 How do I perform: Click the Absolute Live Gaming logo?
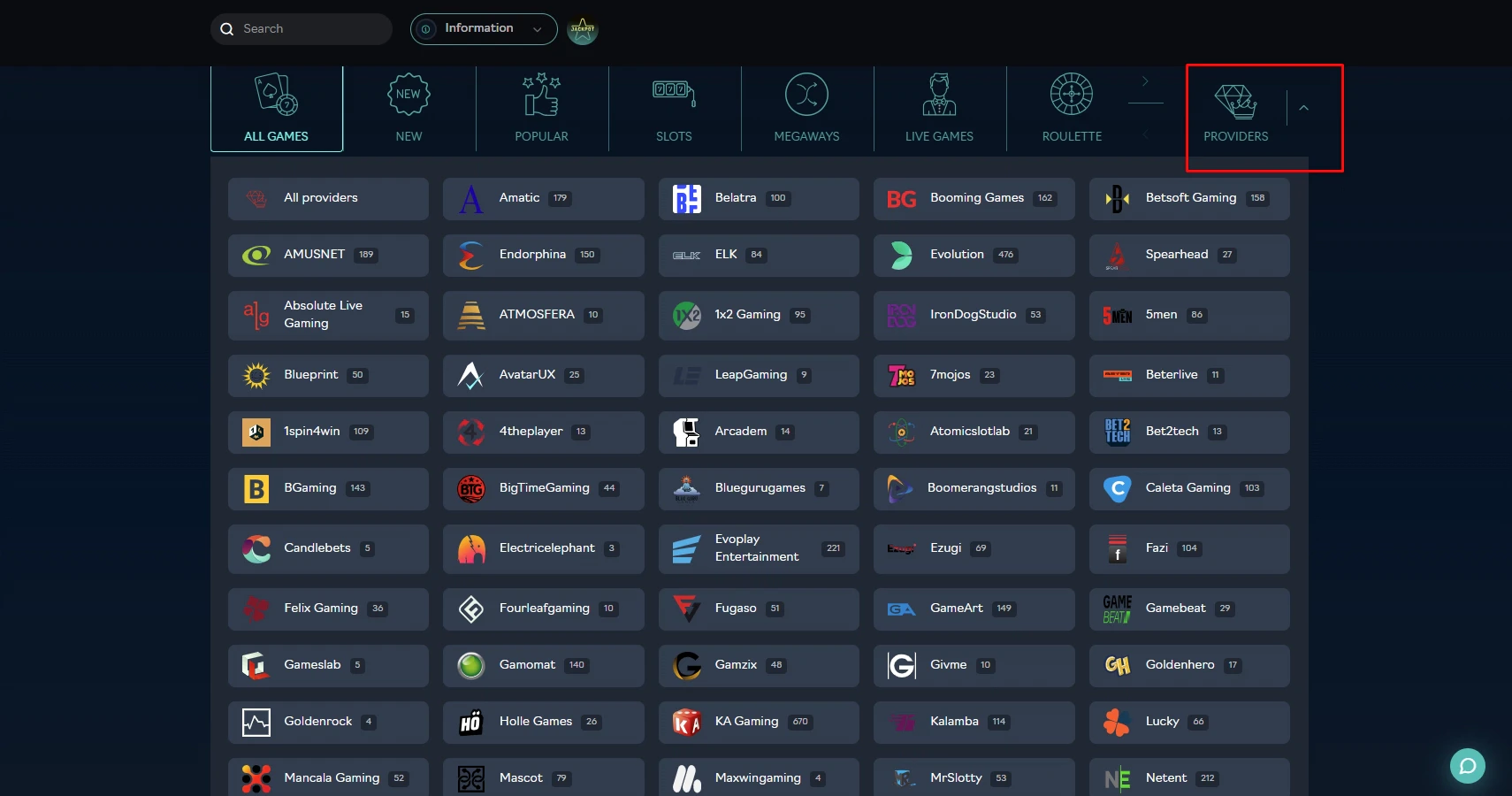256,315
